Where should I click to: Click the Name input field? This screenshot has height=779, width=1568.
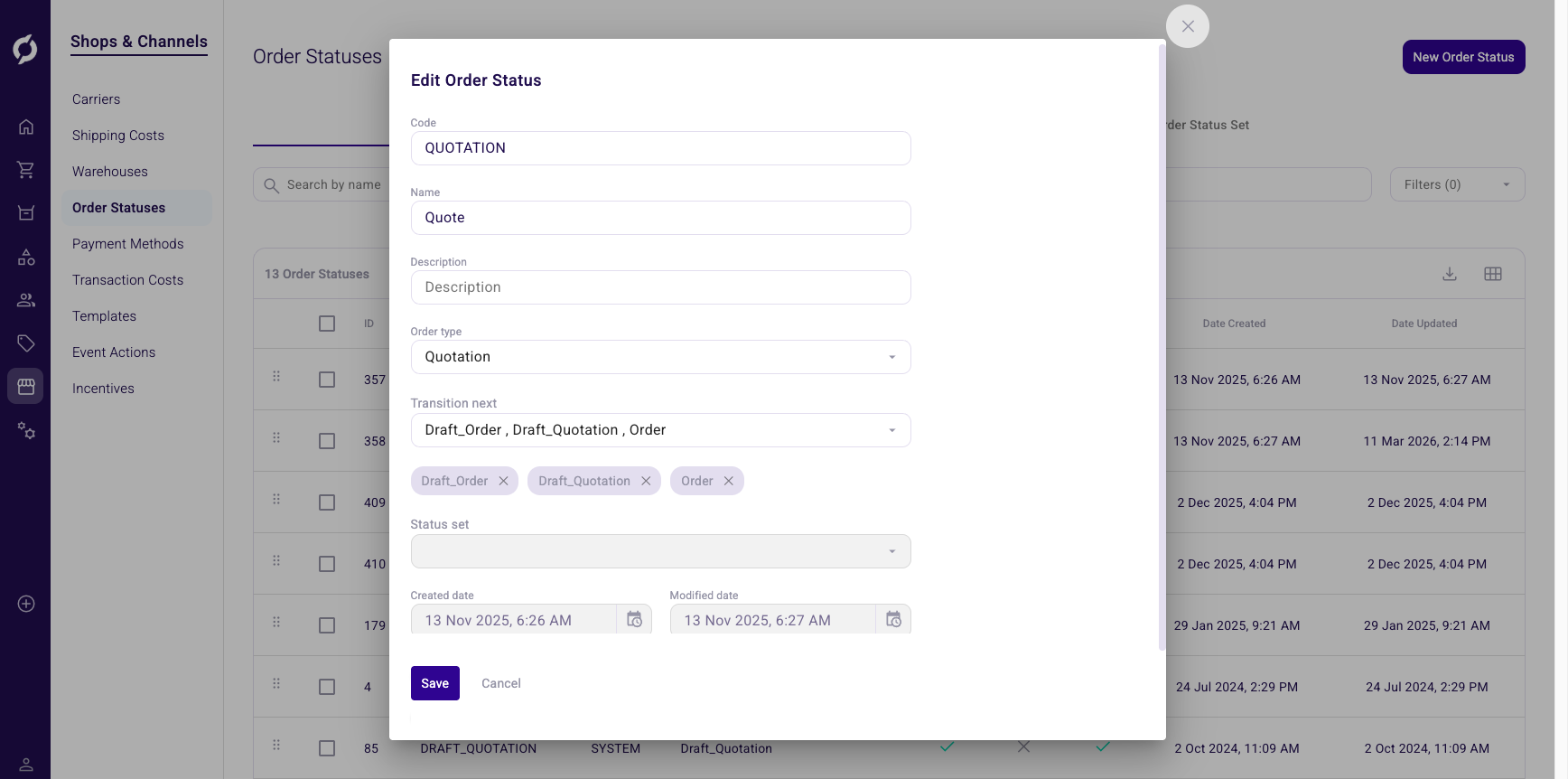pyautogui.click(x=660, y=218)
